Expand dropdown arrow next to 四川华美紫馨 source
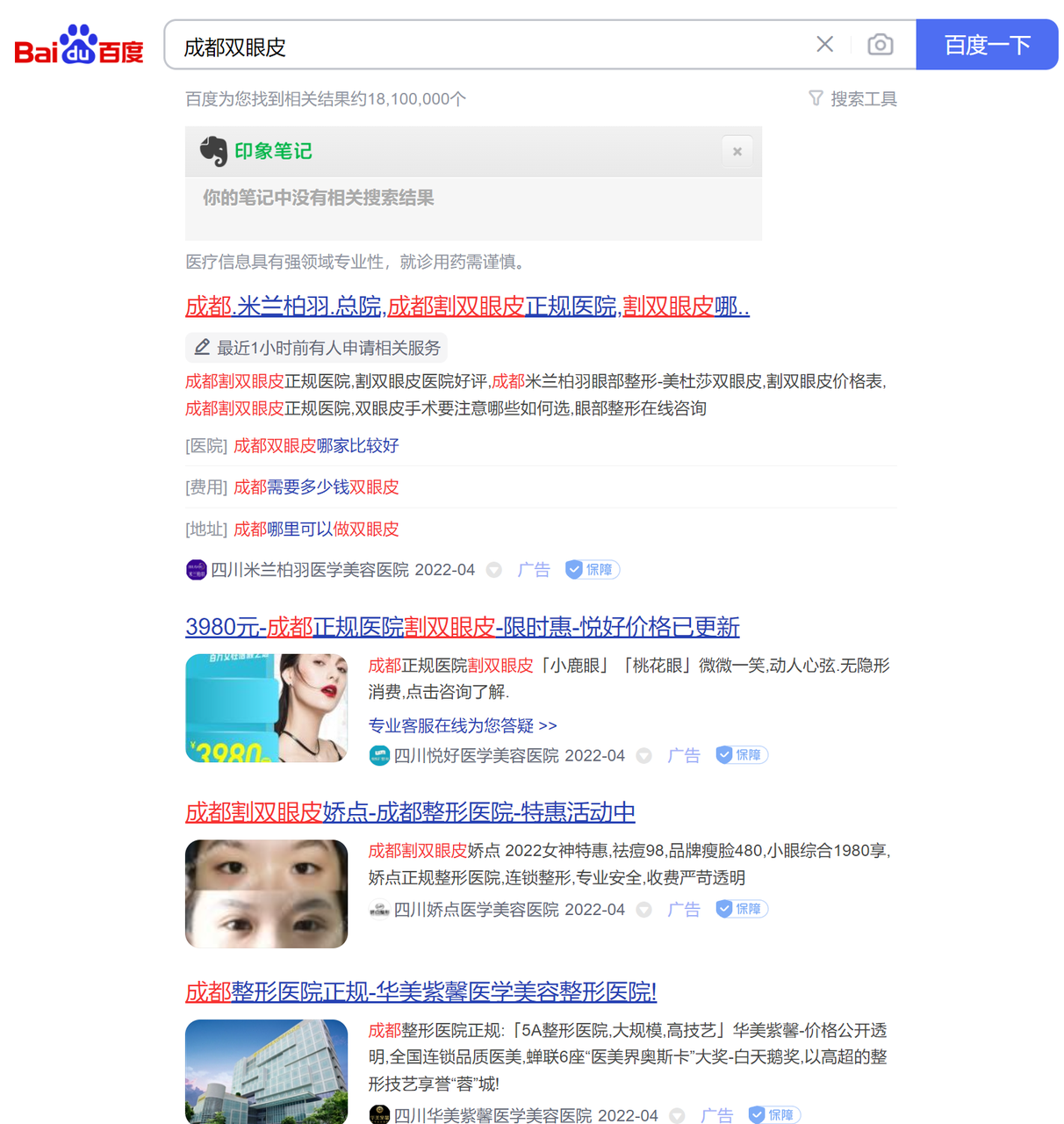This screenshot has width=1064, height=1124. point(677,1115)
